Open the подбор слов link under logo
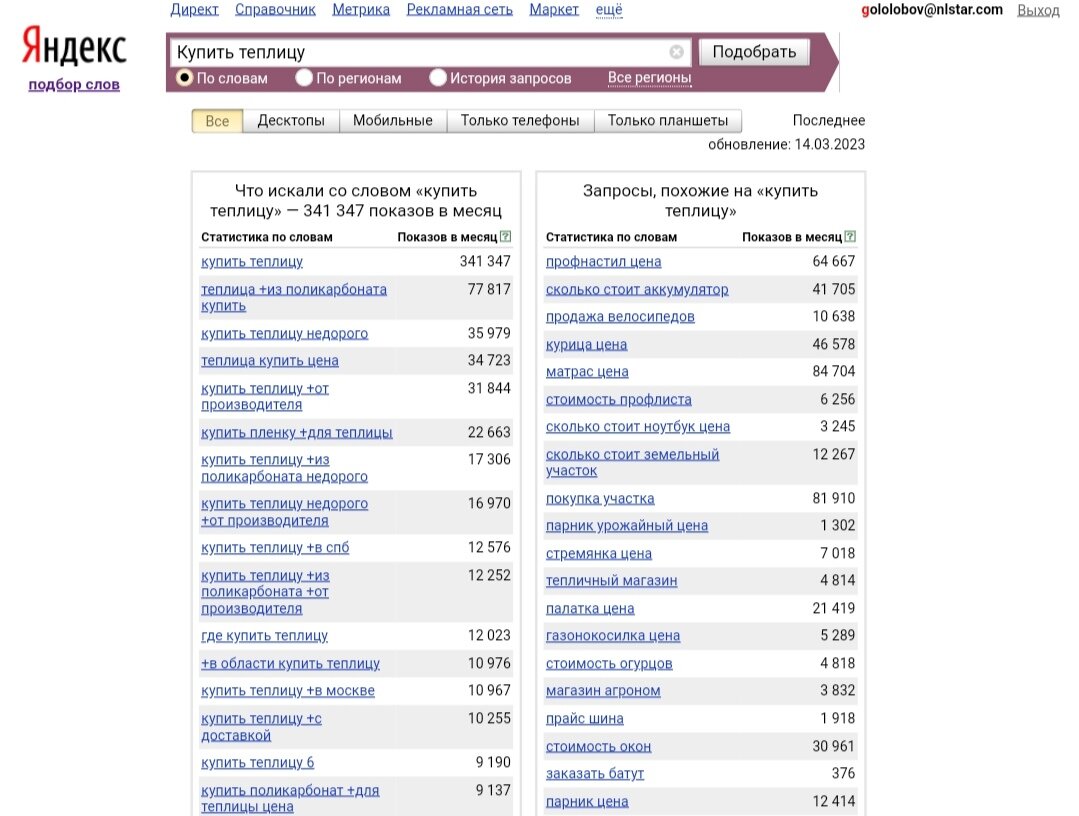The image size is (1079, 816). tap(74, 85)
